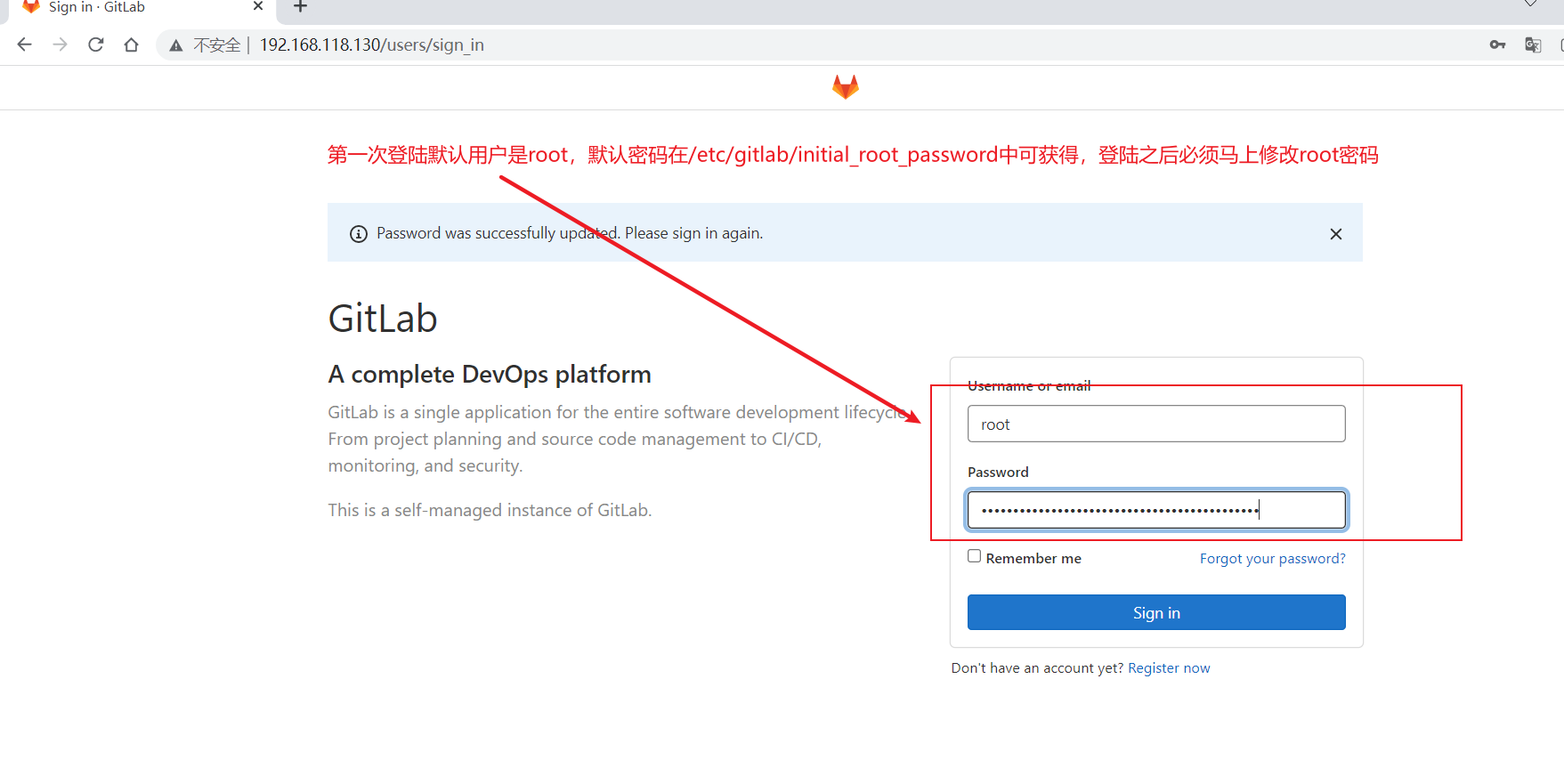1564x784 pixels.
Task: Reload the page with refresh icon
Action: (96, 44)
